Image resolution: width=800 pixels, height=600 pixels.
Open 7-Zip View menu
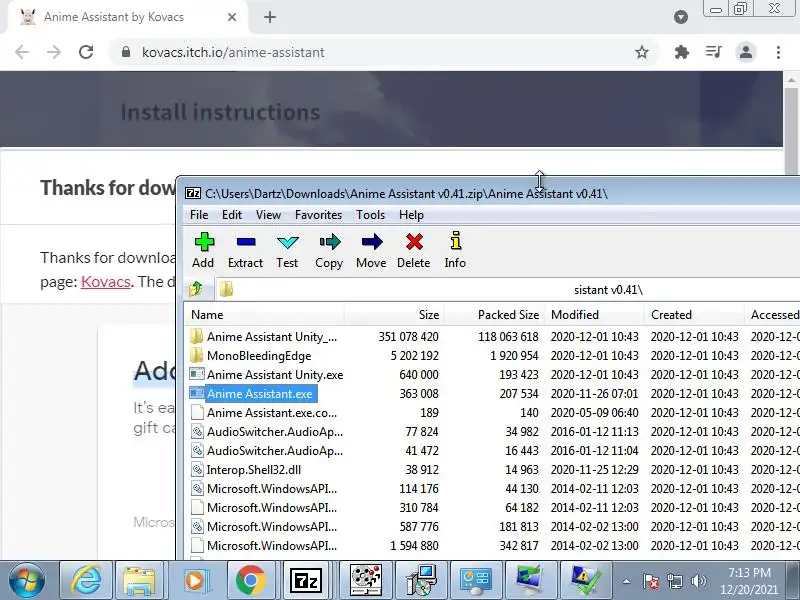[268, 215]
